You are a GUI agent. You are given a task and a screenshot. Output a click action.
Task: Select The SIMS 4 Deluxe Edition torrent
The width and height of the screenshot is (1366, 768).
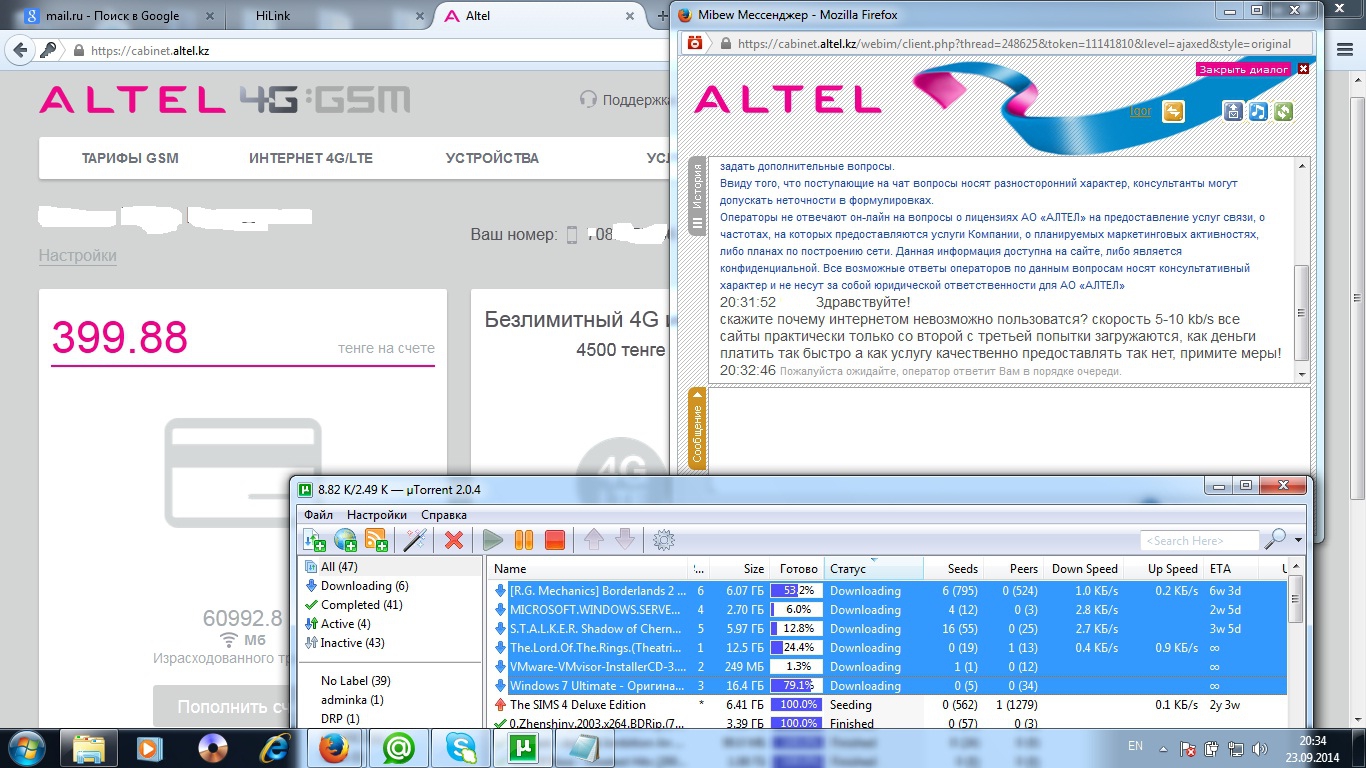click(x=888, y=705)
